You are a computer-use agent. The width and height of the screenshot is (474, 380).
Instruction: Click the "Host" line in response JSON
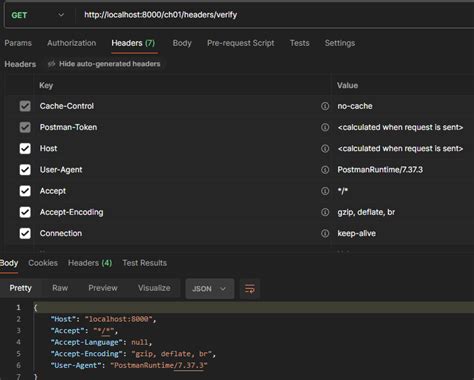(104, 319)
